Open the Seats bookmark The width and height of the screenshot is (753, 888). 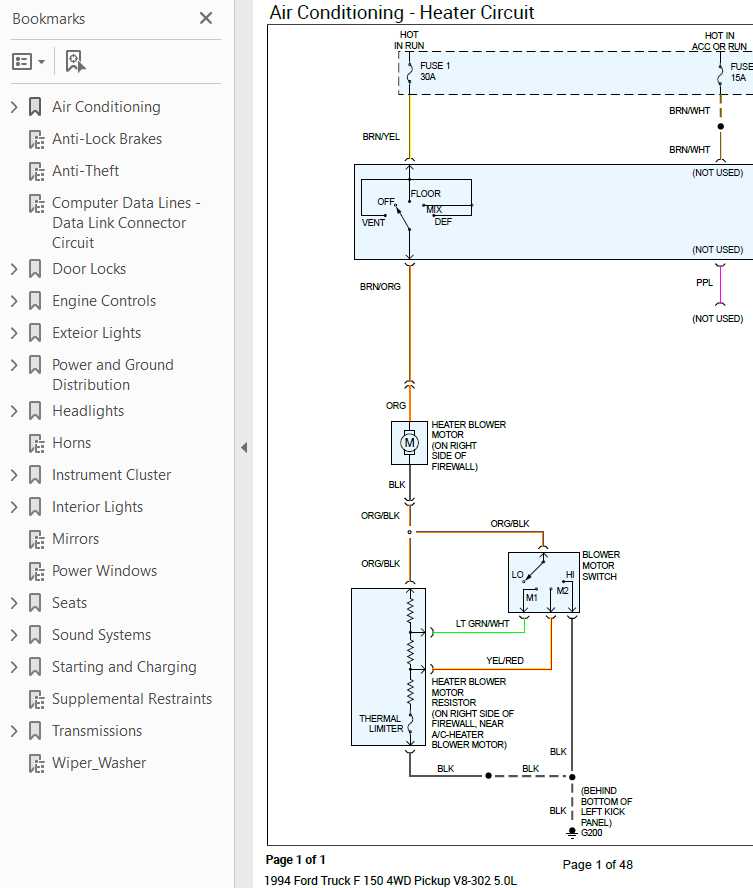69,603
